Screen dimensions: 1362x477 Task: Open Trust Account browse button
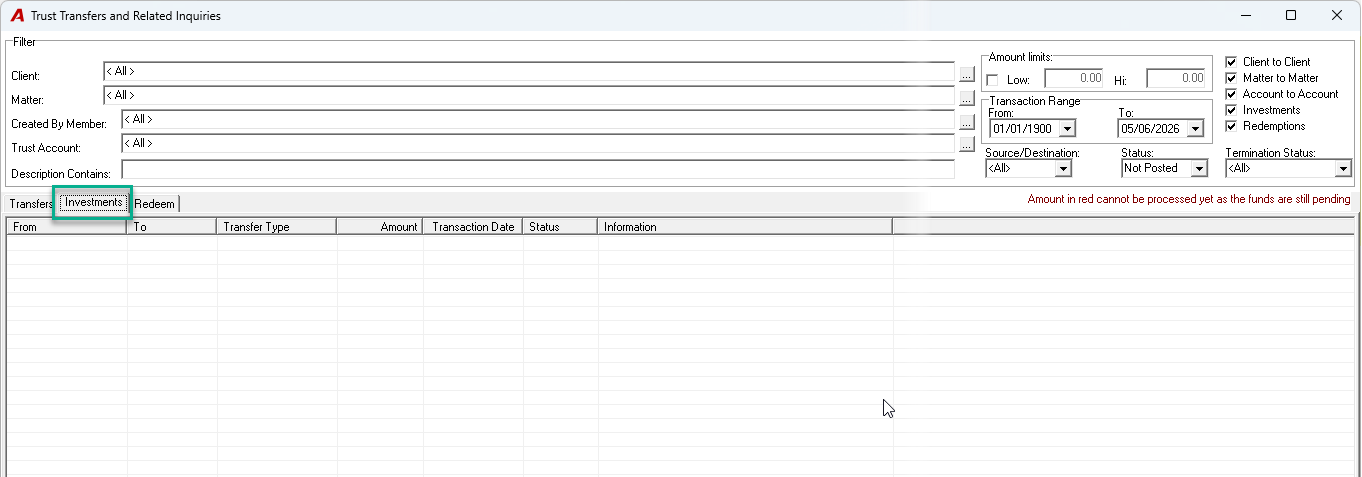(x=966, y=145)
